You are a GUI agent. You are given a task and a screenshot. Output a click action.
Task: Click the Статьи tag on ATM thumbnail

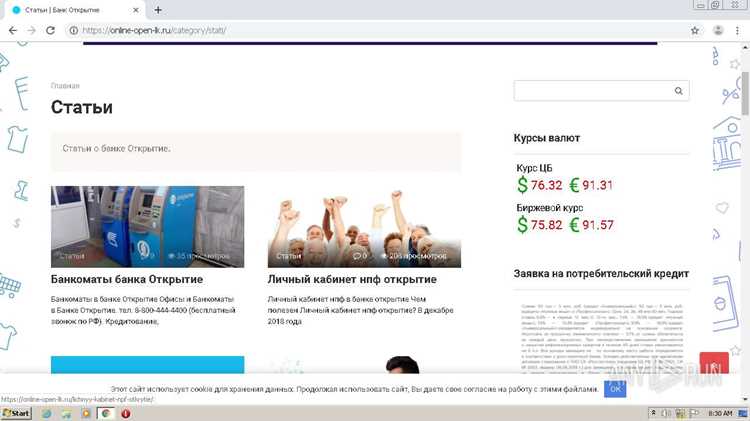[72, 256]
